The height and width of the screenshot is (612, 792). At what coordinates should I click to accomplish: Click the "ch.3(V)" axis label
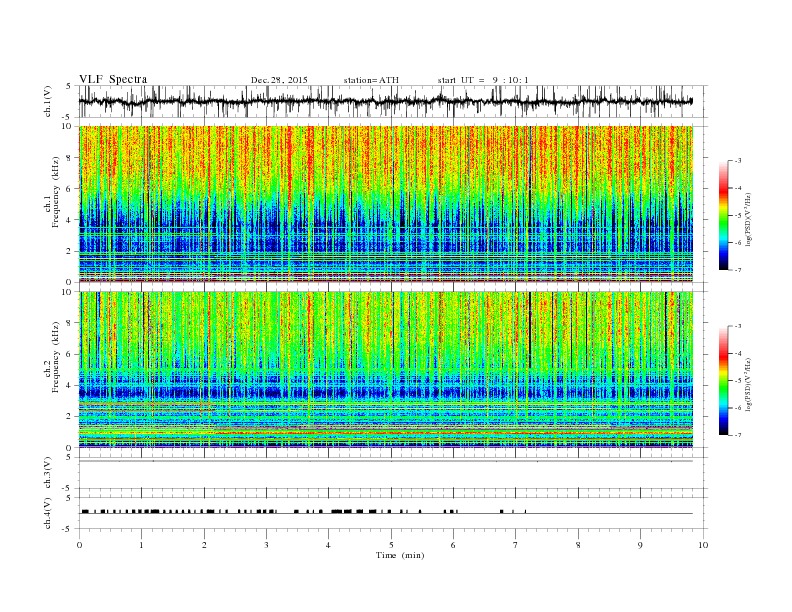[x=48, y=472]
